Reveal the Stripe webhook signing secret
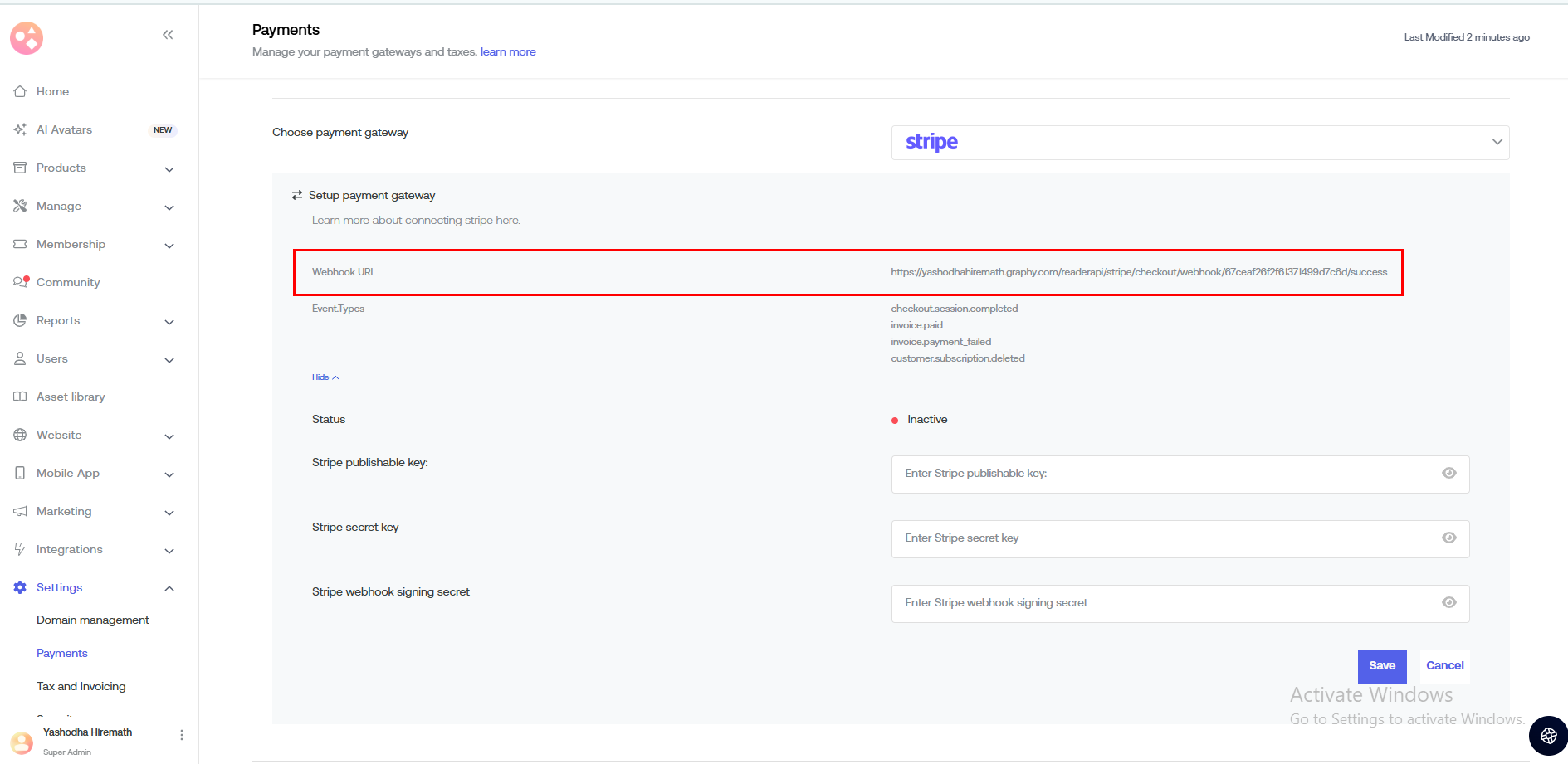 coord(1448,603)
